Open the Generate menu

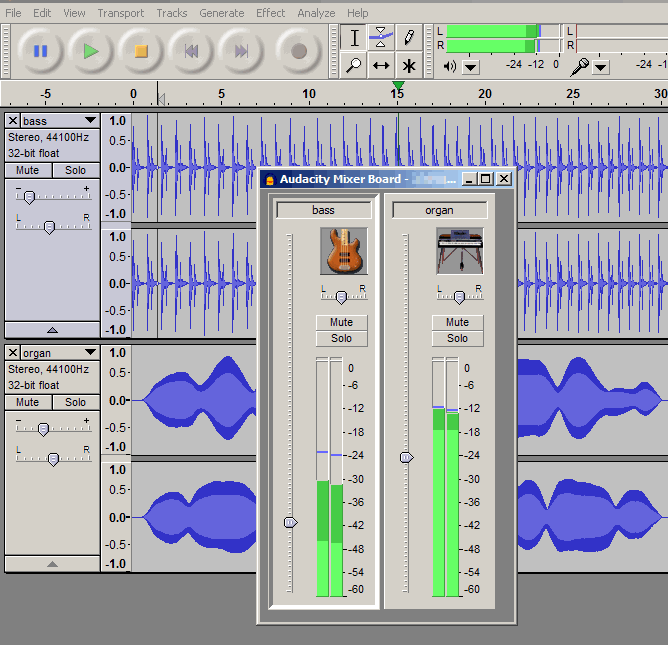tap(222, 13)
